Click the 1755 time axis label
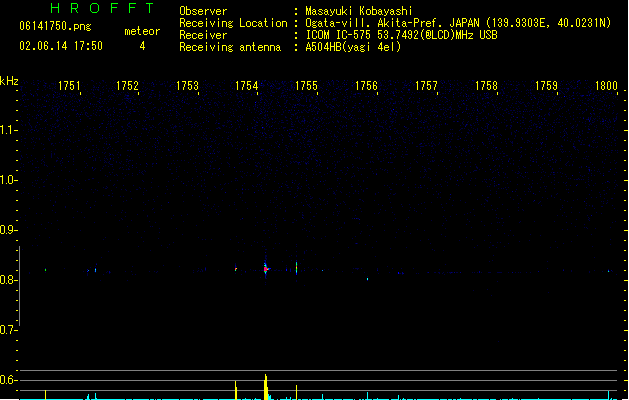This screenshot has height=400, width=629. [x=306, y=86]
